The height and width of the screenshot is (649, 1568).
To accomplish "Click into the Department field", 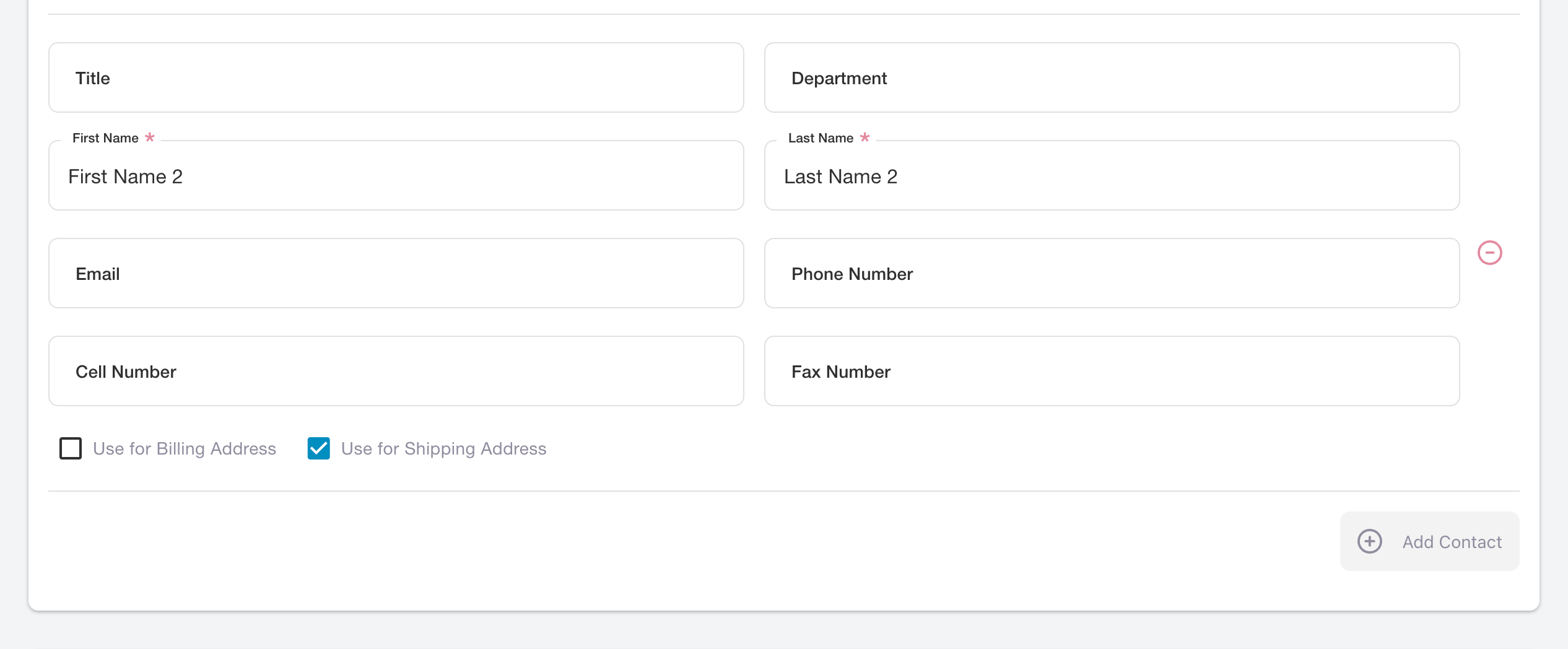I will point(1112,78).
